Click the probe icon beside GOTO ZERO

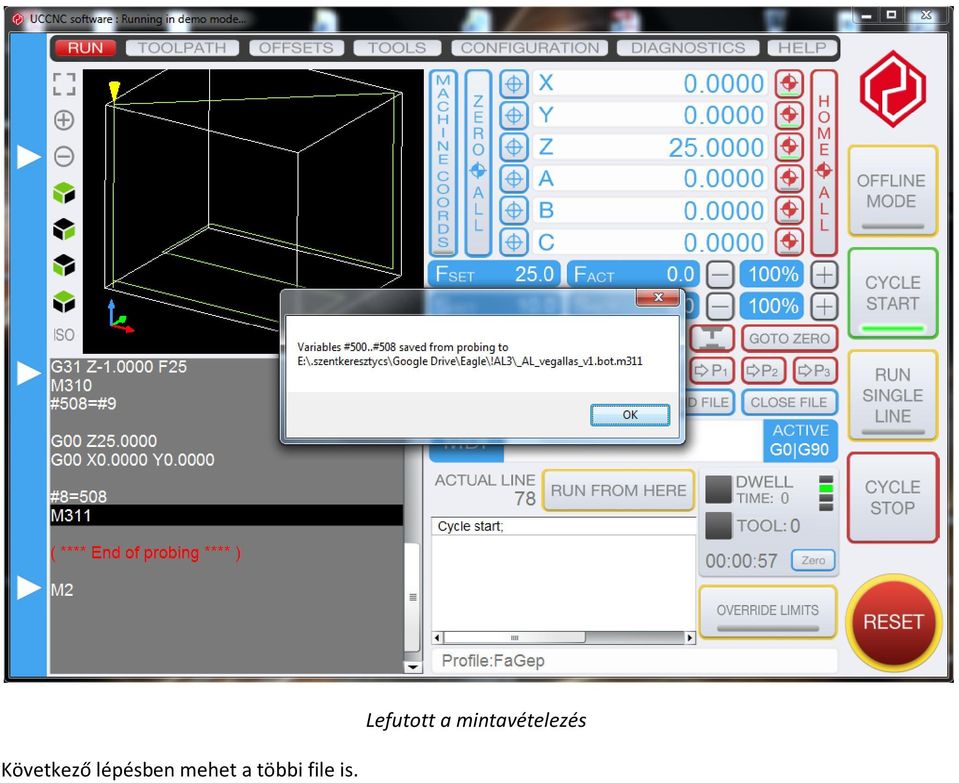(712, 338)
